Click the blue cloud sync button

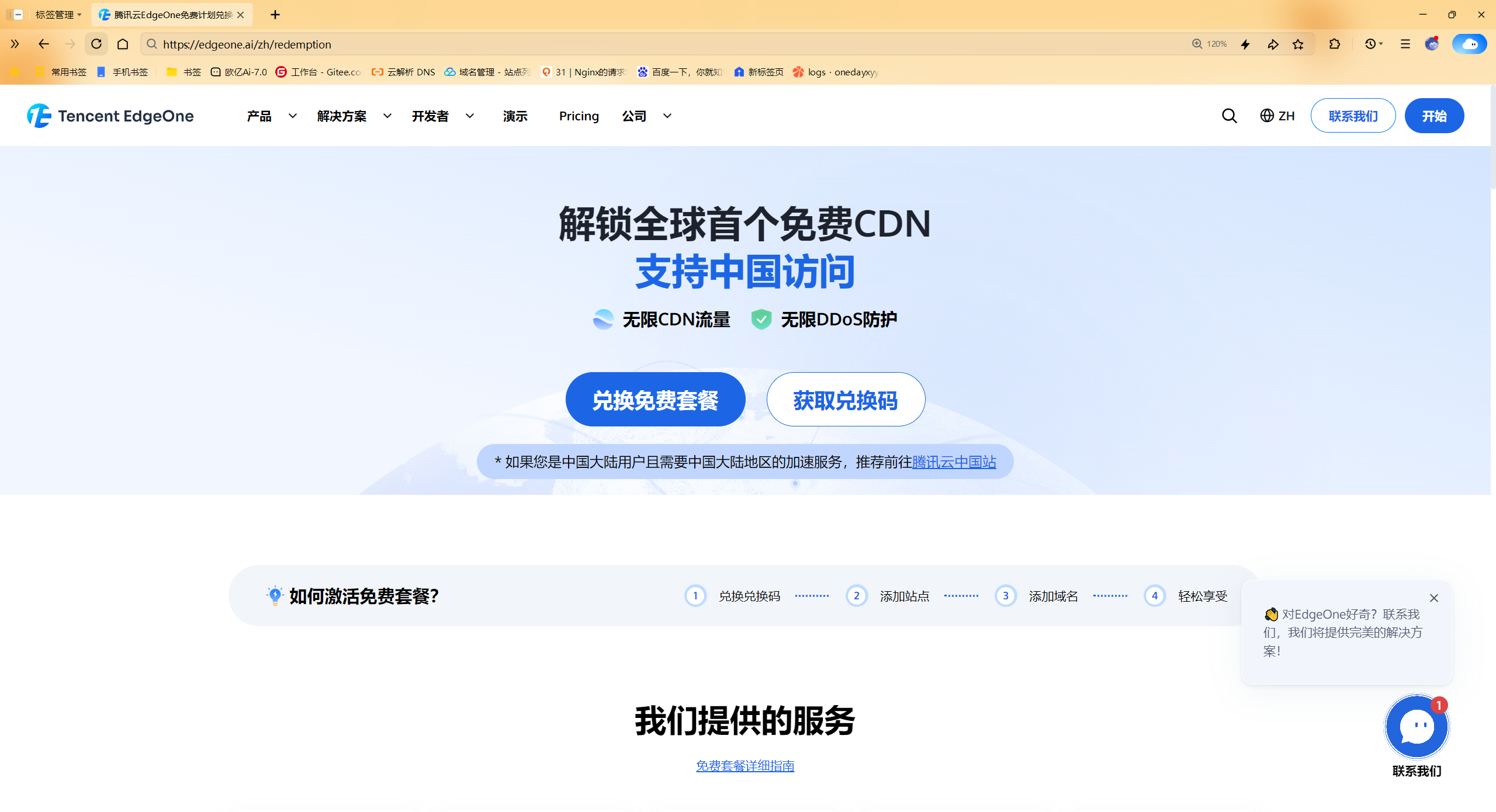1469,44
